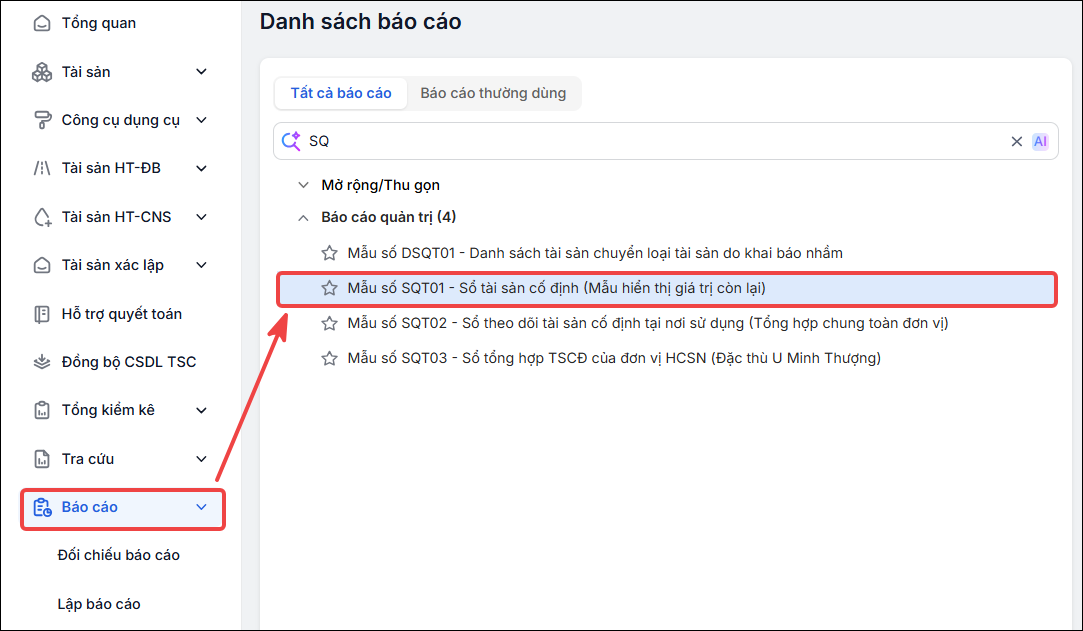Click the Hỗ trợ quyết toán book icon
The width and height of the screenshot is (1083, 631).
pos(42,314)
